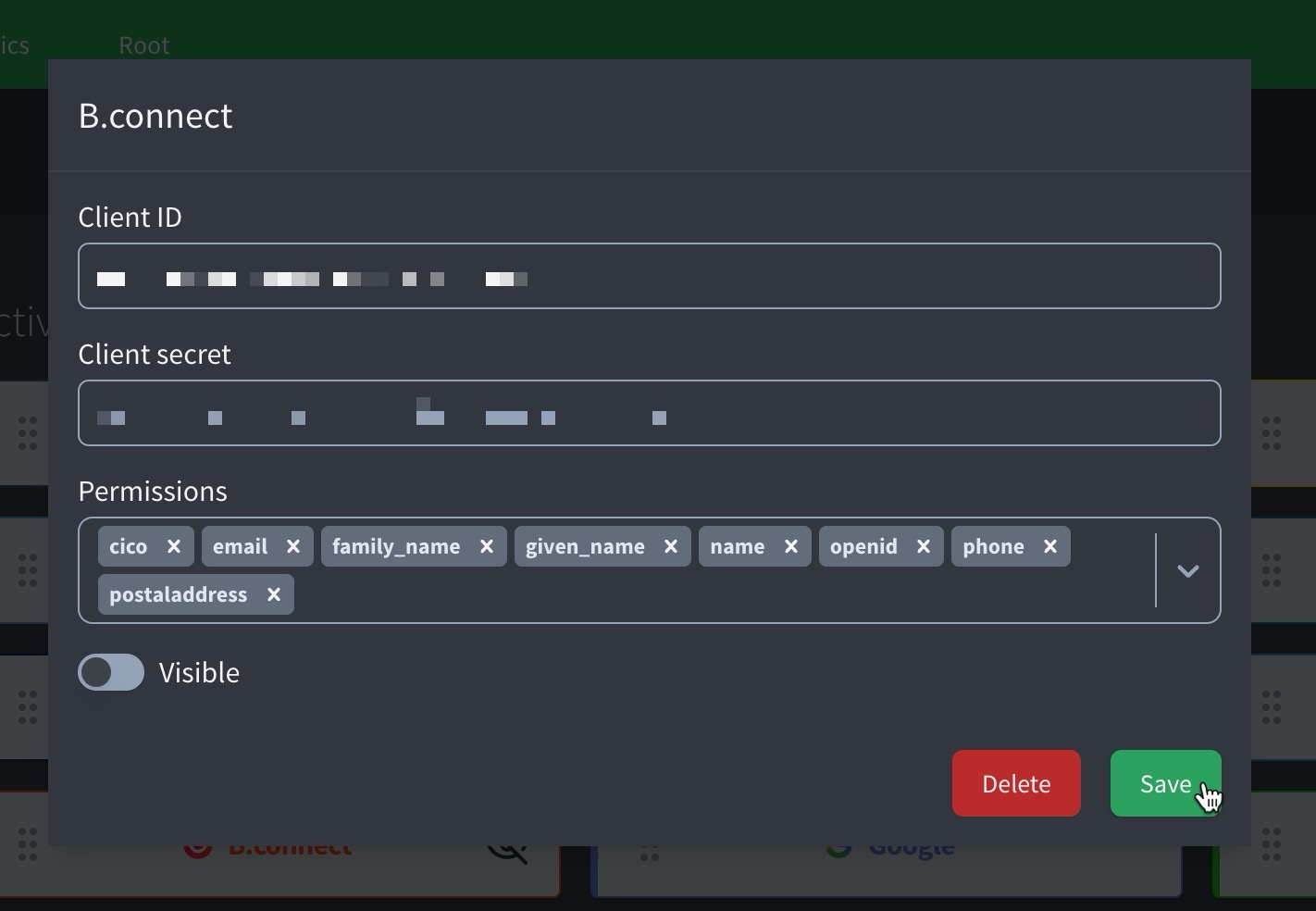Toggle the Visible switch

click(x=111, y=672)
